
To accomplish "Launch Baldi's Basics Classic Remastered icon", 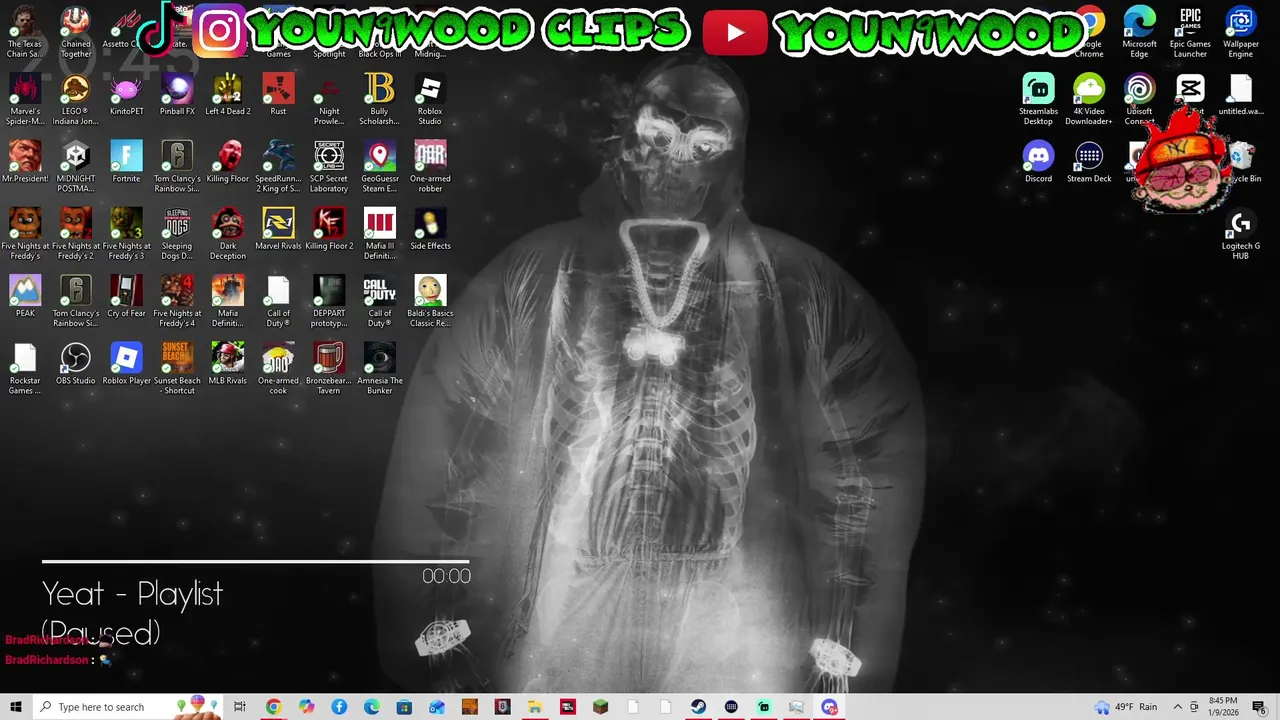I will click(430, 301).
